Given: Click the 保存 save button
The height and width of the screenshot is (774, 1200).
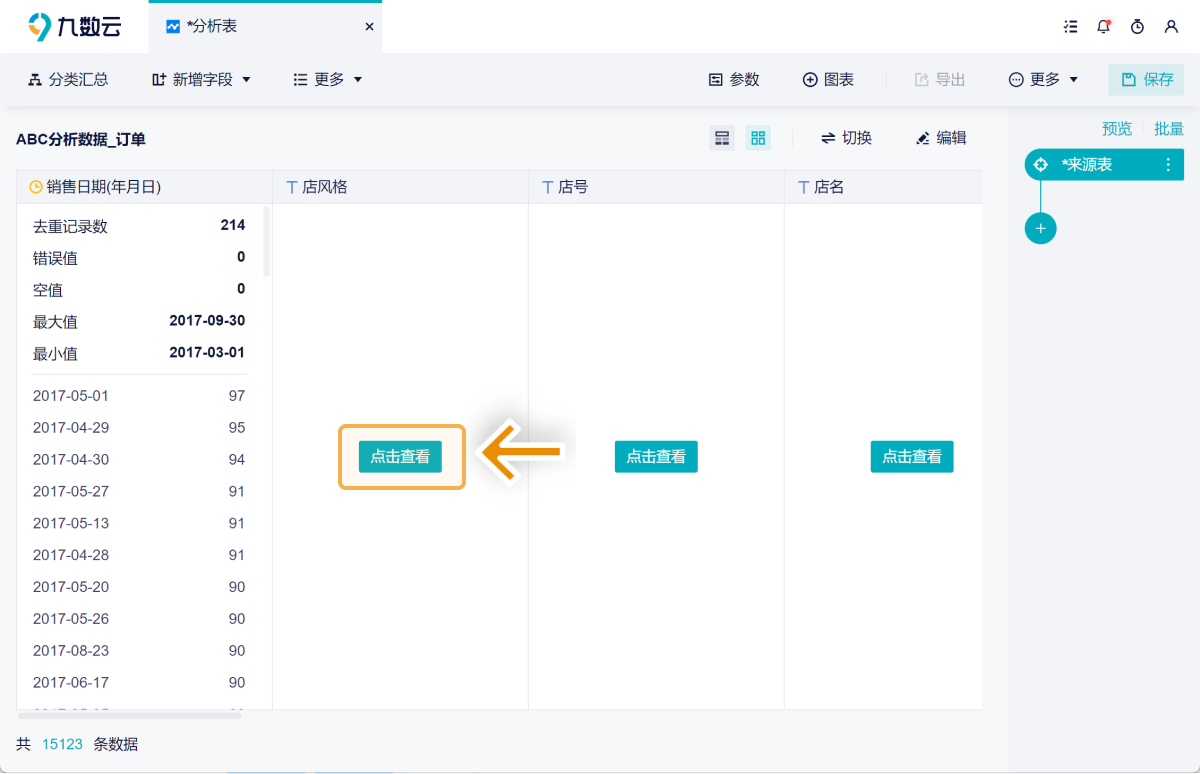Looking at the screenshot, I should pyautogui.click(x=1146, y=80).
